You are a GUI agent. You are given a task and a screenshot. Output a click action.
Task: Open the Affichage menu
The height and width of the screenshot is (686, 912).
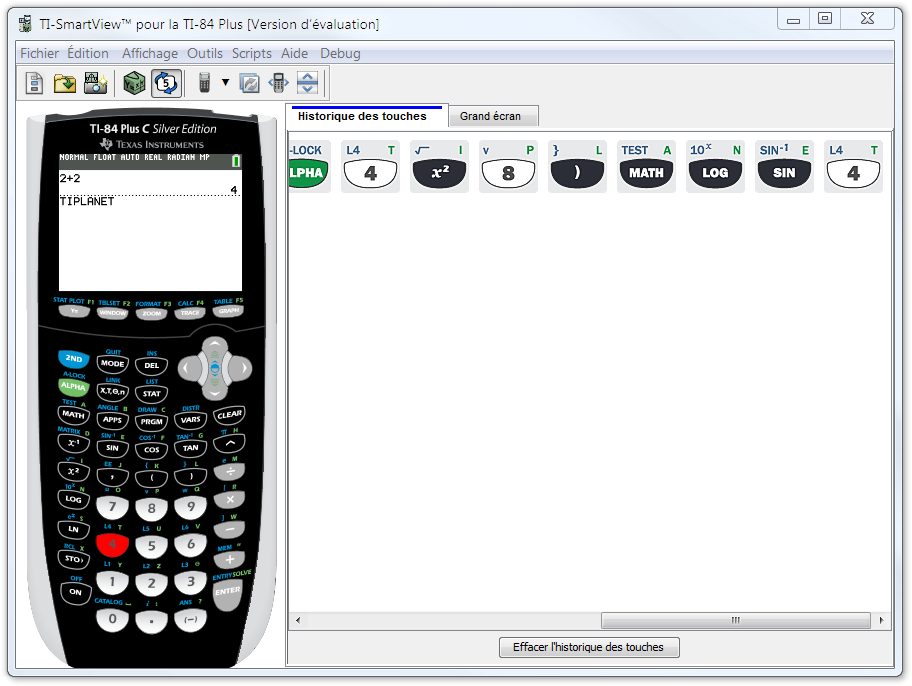(x=150, y=54)
